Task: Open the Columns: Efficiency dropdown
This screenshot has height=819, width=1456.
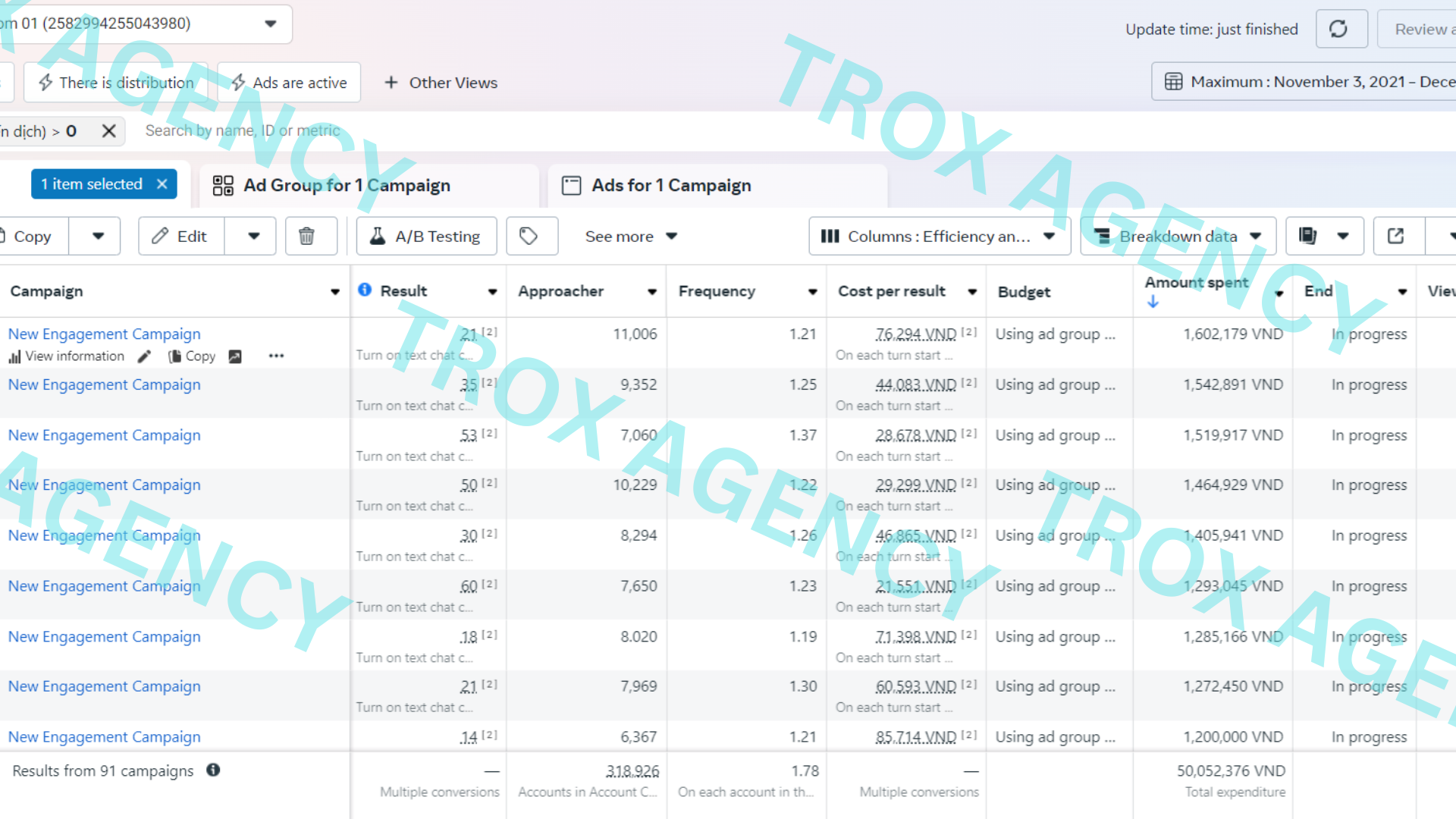Action: pos(940,237)
